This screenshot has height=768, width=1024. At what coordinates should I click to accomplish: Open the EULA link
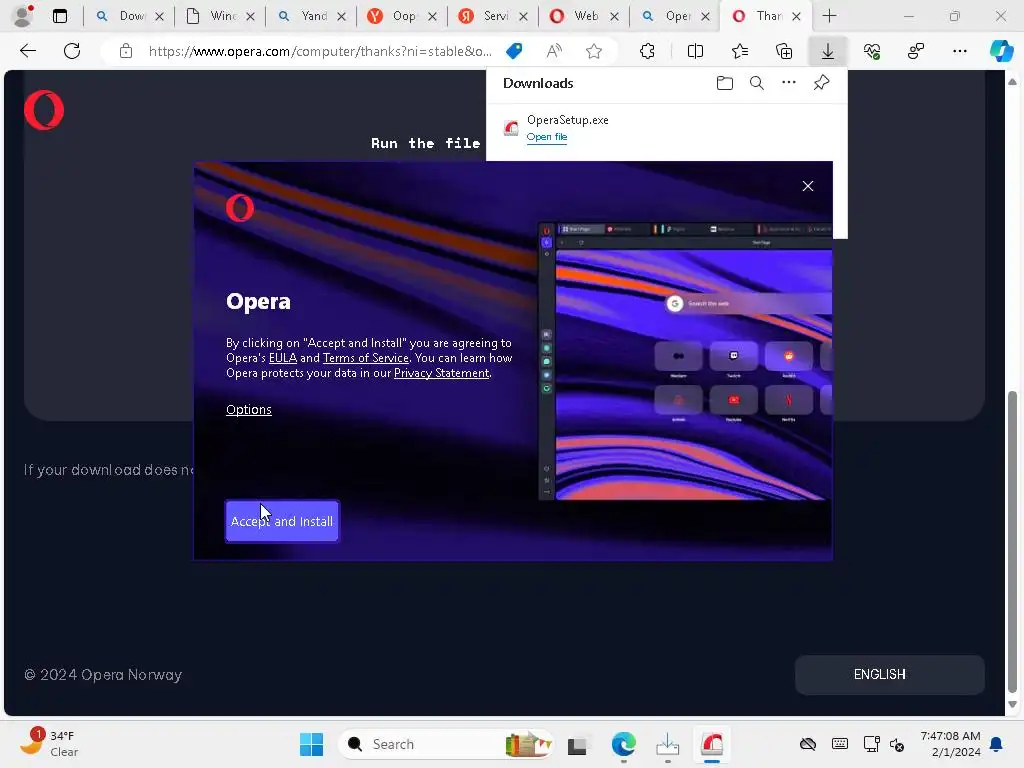283,358
